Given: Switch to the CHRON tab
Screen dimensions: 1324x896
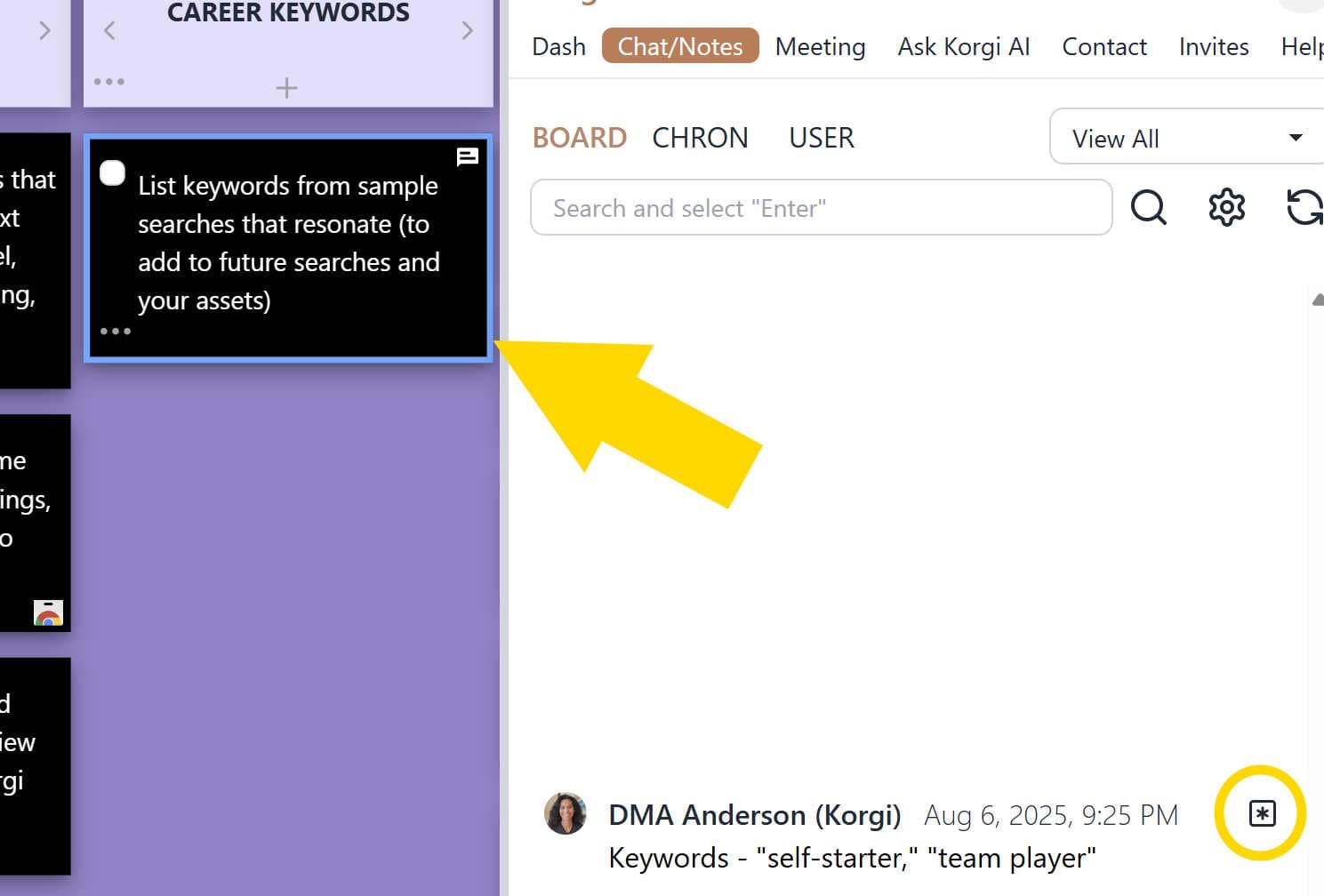Looking at the screenshot, I should click(700, 137).
